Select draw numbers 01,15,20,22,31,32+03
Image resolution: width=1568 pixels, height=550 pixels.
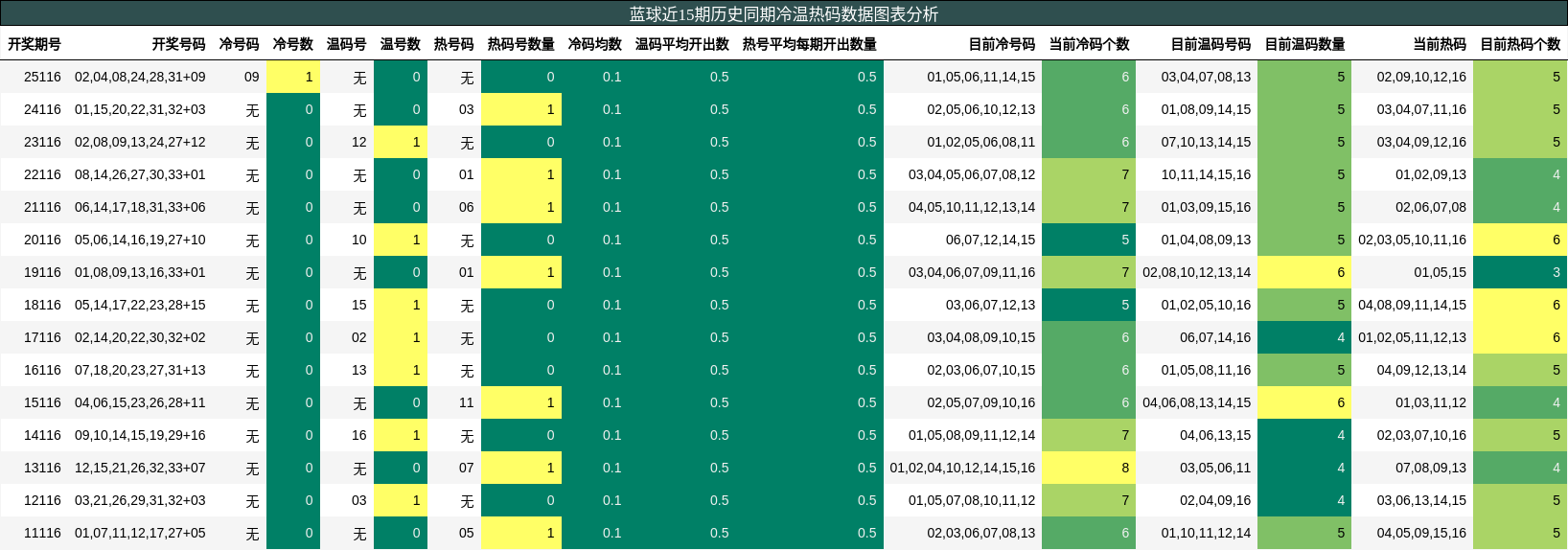(140, 109)
